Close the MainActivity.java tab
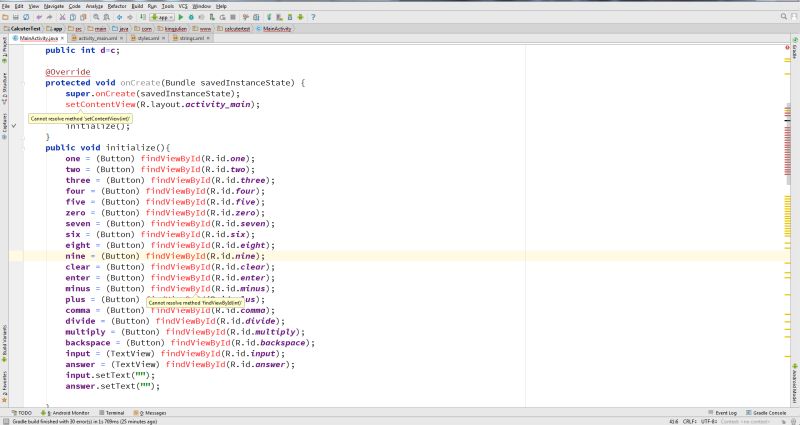This screenshot has height=425, width=800. pyautogui.click(x=62, y=38)
